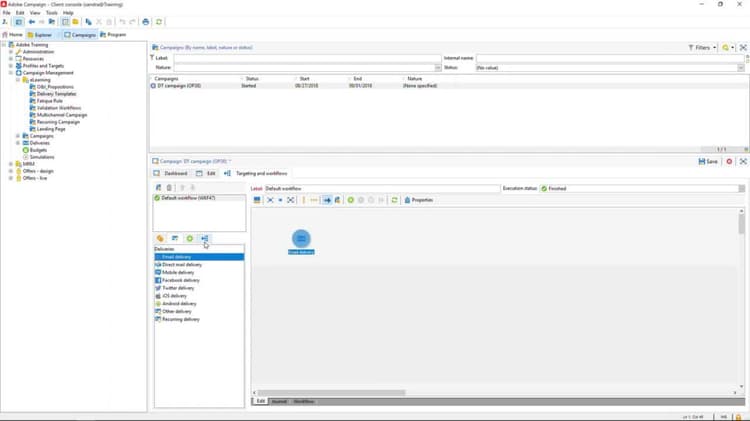Open the green circle palette tab
750x421 pixels.
coord(190,238)
